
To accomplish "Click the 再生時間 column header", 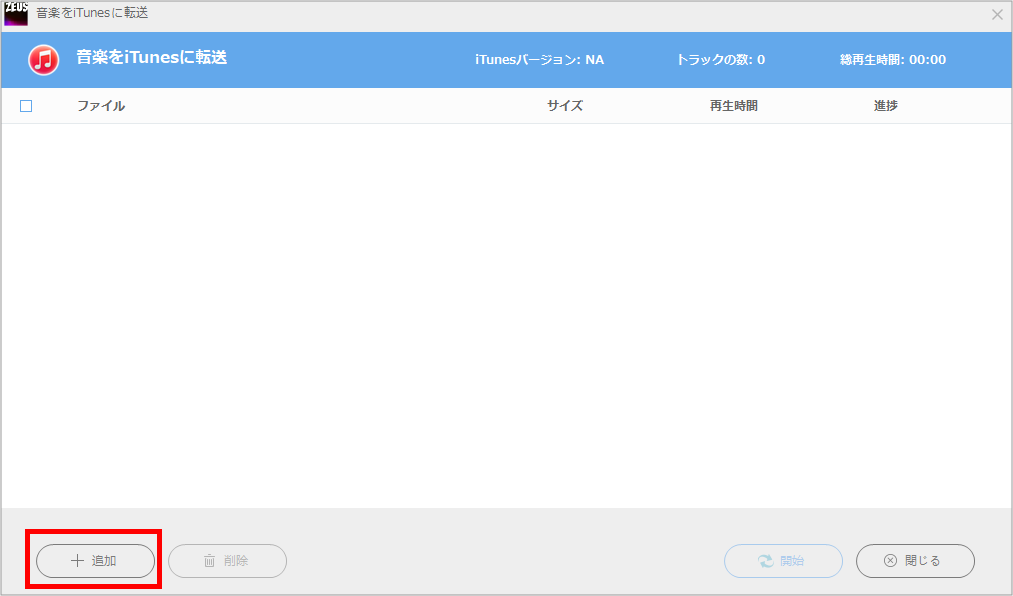I will pyautogui.click(x=733, y=106).
